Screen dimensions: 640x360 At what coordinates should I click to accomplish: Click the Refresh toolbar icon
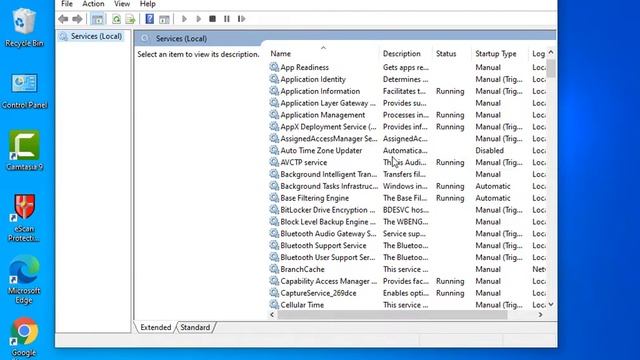116,19
